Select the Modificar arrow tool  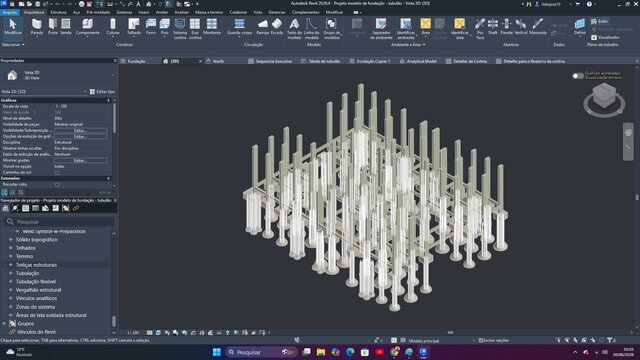(x=13, y=27)
